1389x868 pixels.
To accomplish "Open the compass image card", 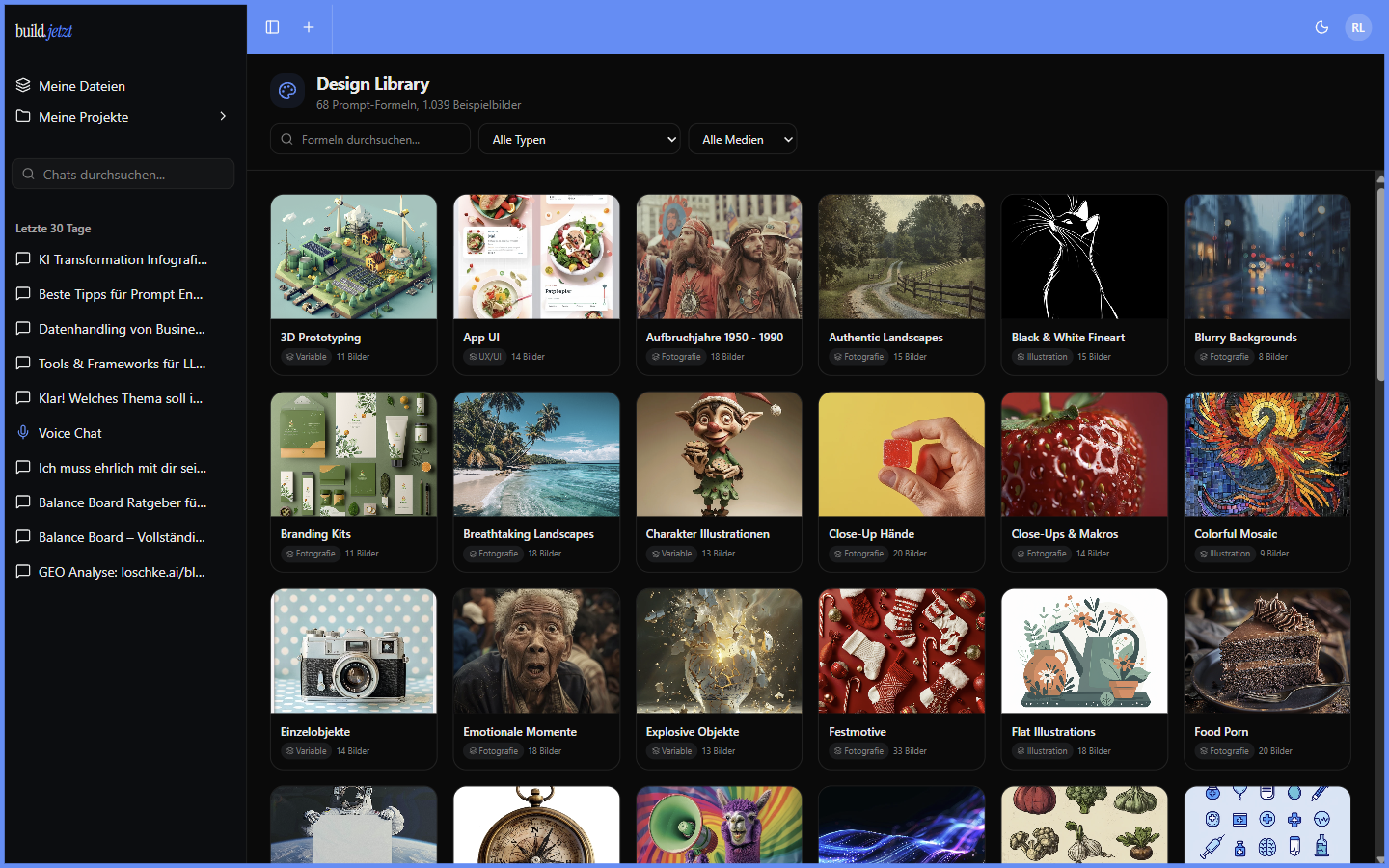I will (x=536, y=825).
